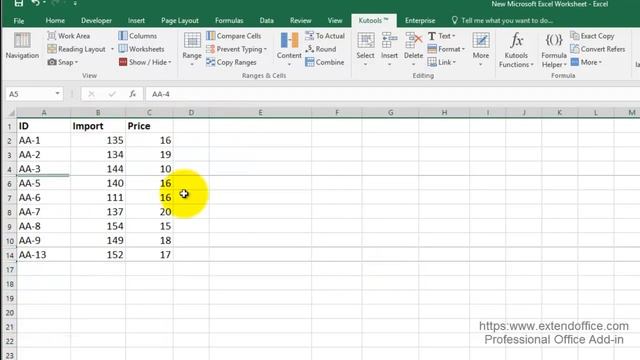Expand the Name Box dropdown

tap(58, 94)
